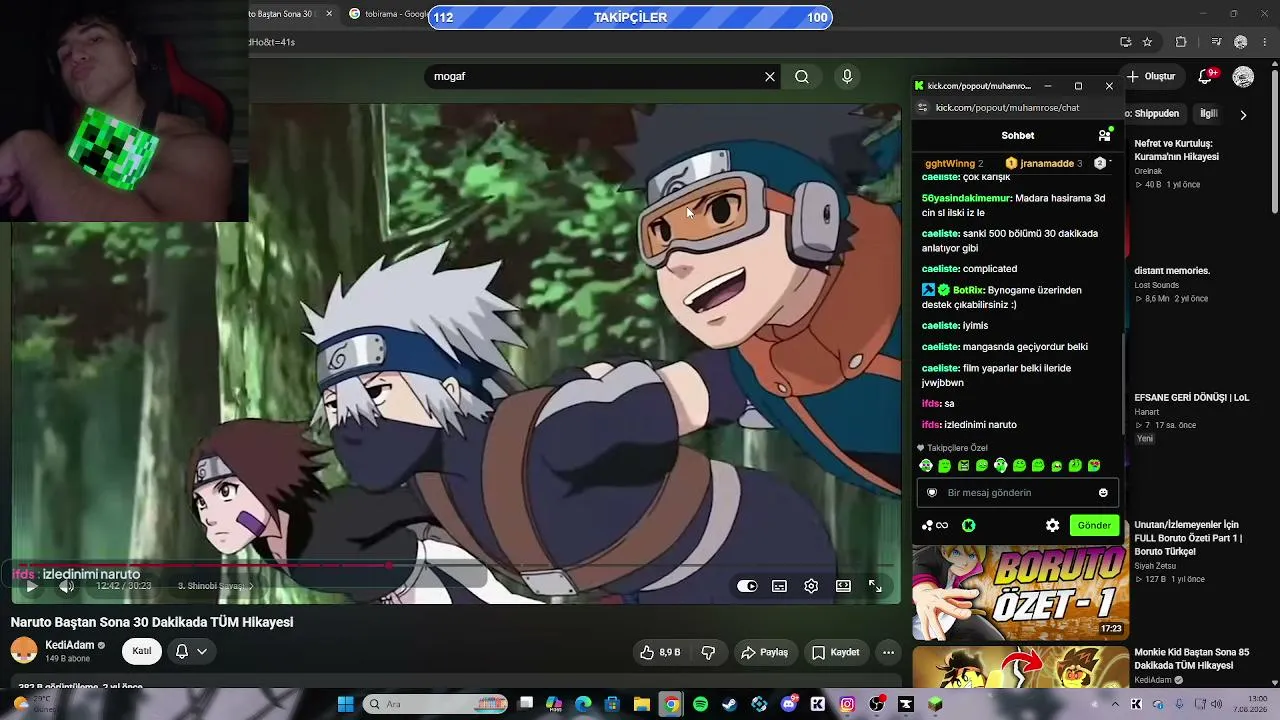Share the video with Paylaş
1280x720 pixels.
point(764,652)
